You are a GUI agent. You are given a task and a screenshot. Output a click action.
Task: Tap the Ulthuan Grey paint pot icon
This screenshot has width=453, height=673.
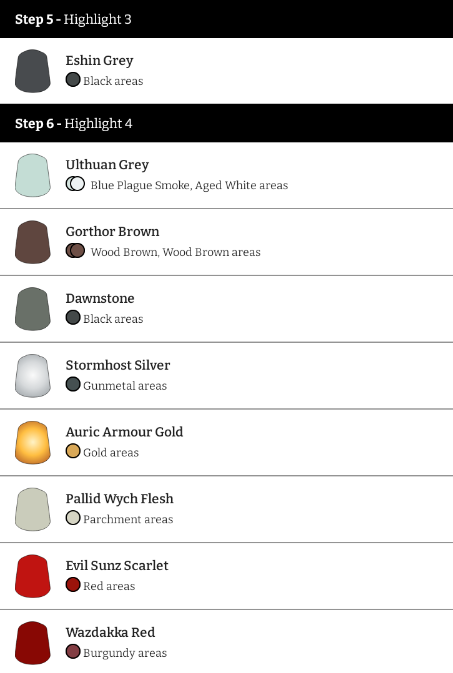click(x=33, y=175)
